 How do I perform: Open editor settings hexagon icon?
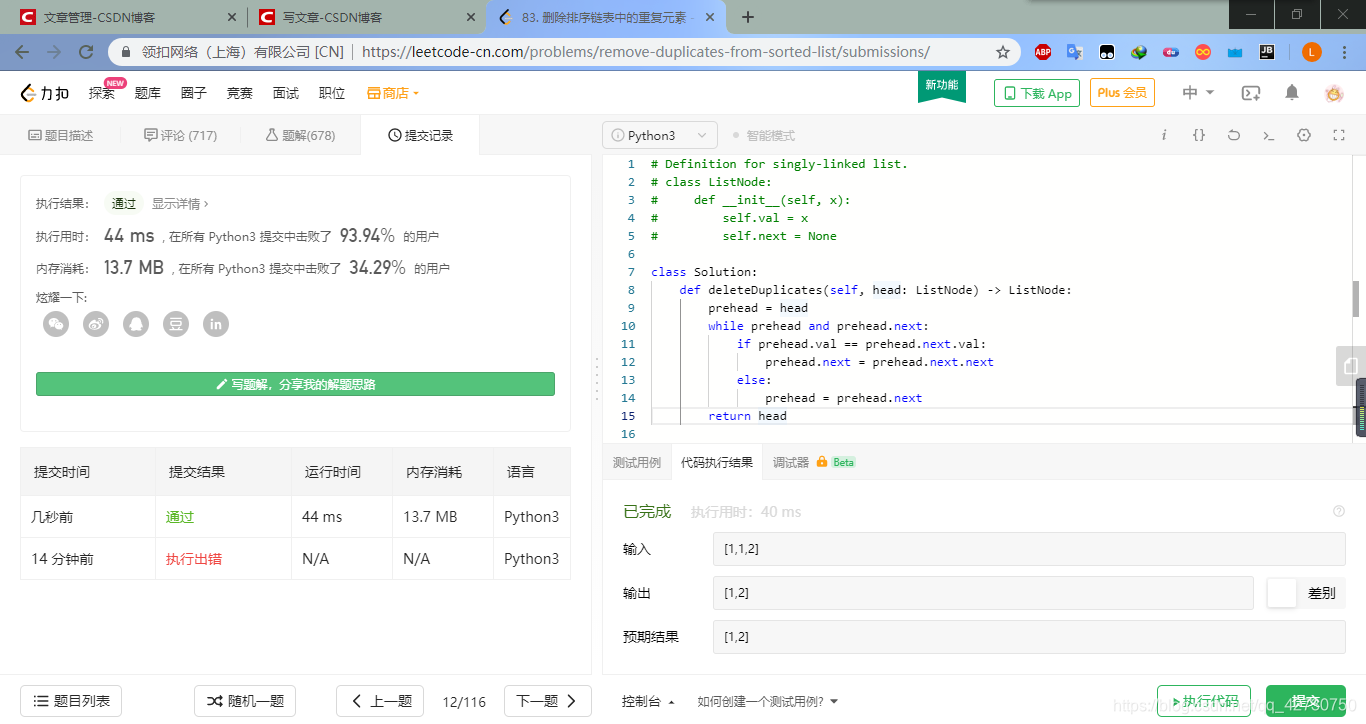(x=1304, y=135)
